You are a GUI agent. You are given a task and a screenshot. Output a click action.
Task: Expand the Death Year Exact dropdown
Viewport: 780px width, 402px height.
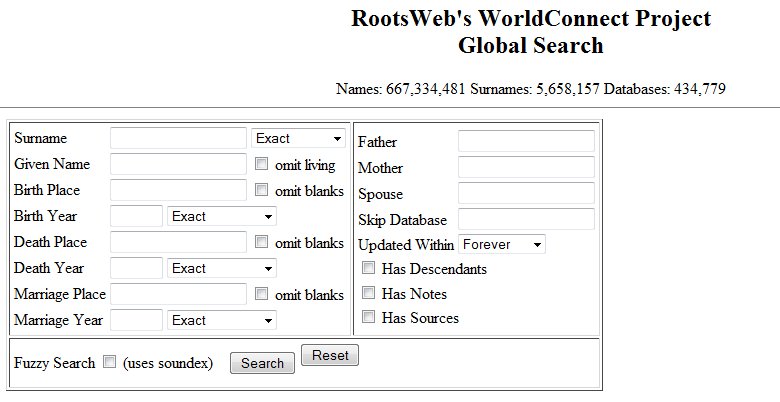click(x=222, y=268)
